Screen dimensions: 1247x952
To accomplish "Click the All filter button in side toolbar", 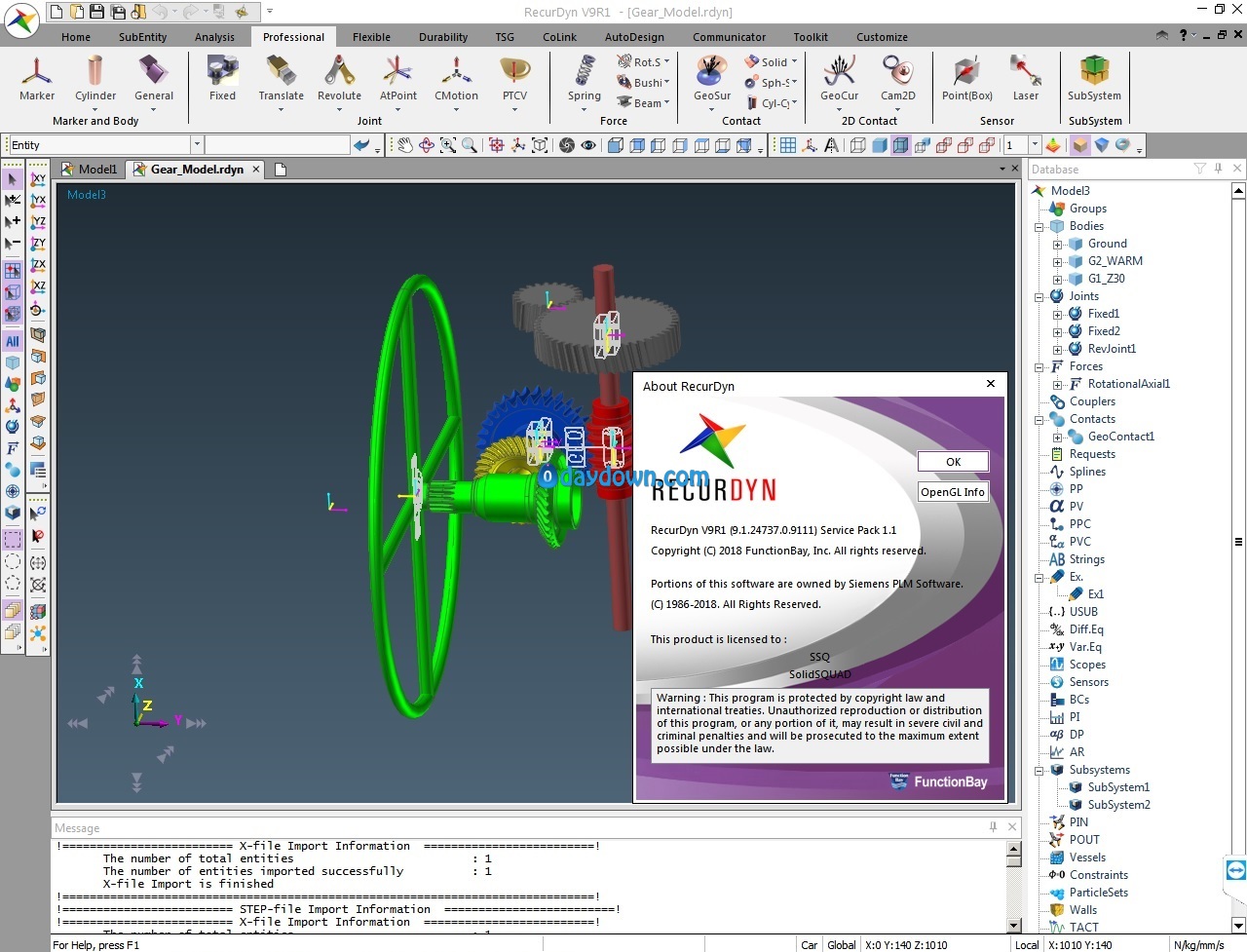I will click(x=13, y=341).
